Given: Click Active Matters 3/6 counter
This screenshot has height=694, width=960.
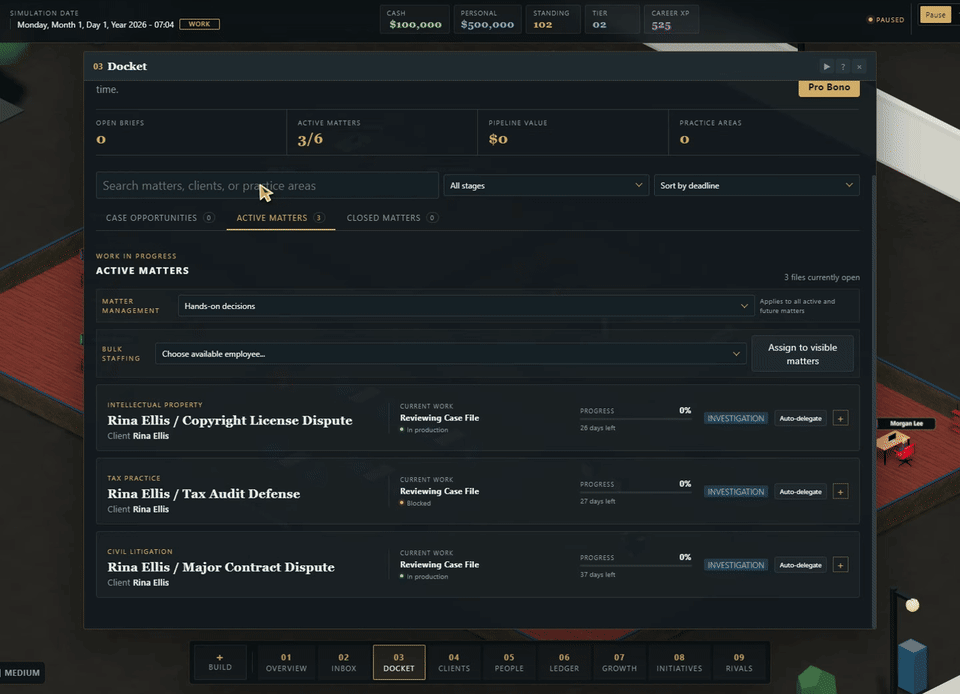Looking at the screenshot, I should click(x=381, y=132).
